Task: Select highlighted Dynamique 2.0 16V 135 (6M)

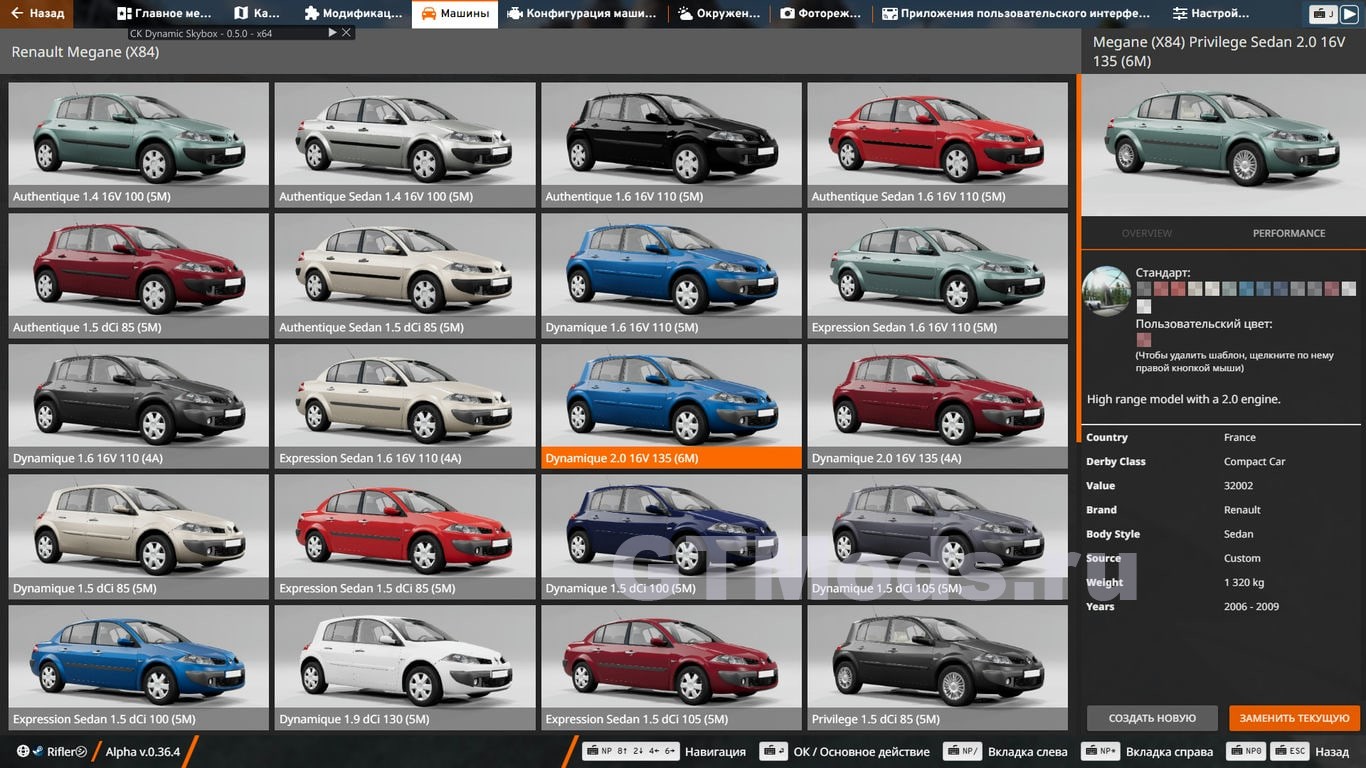Action: 671,406
